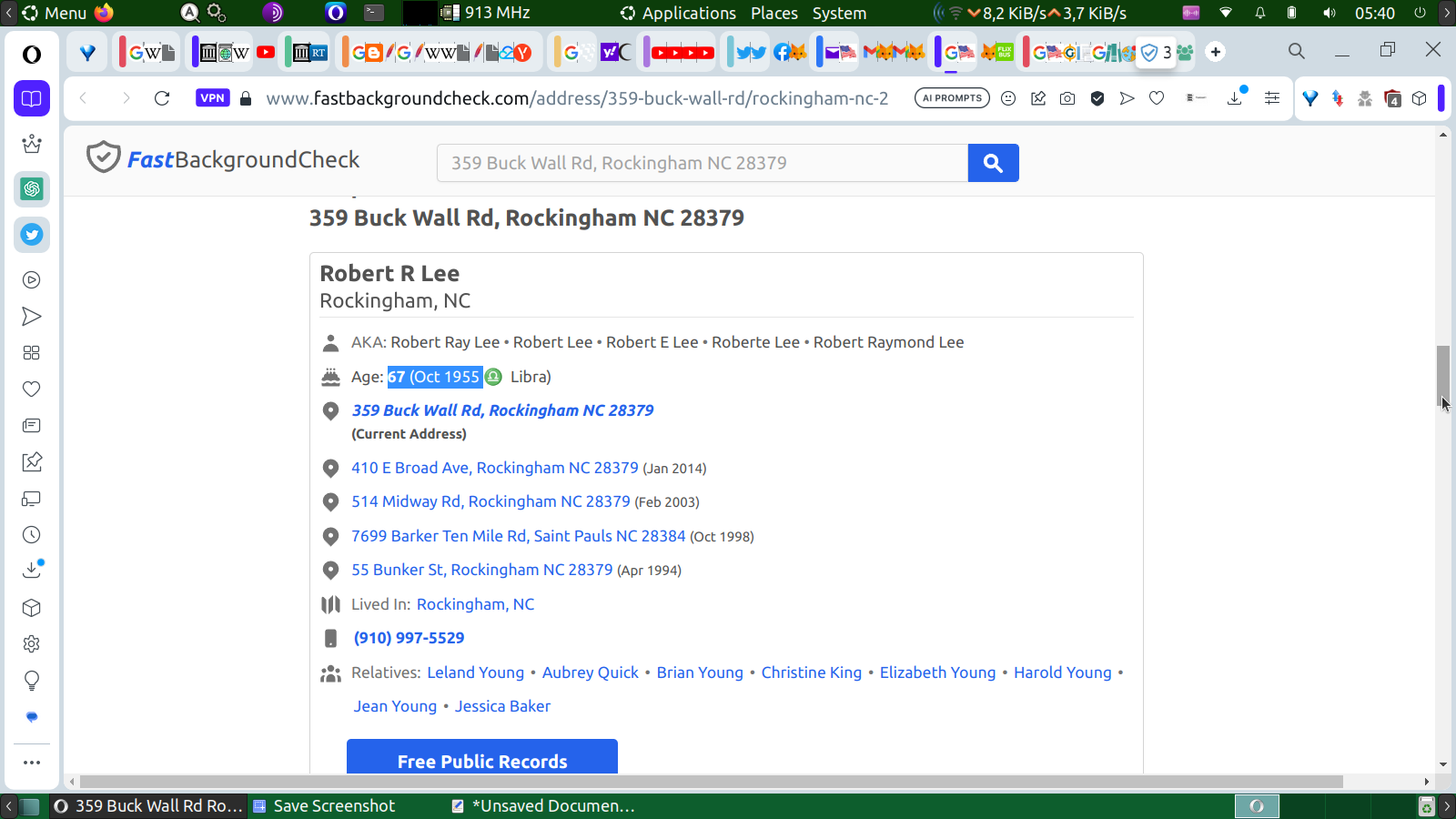Reload the current page

pos(162,98)
